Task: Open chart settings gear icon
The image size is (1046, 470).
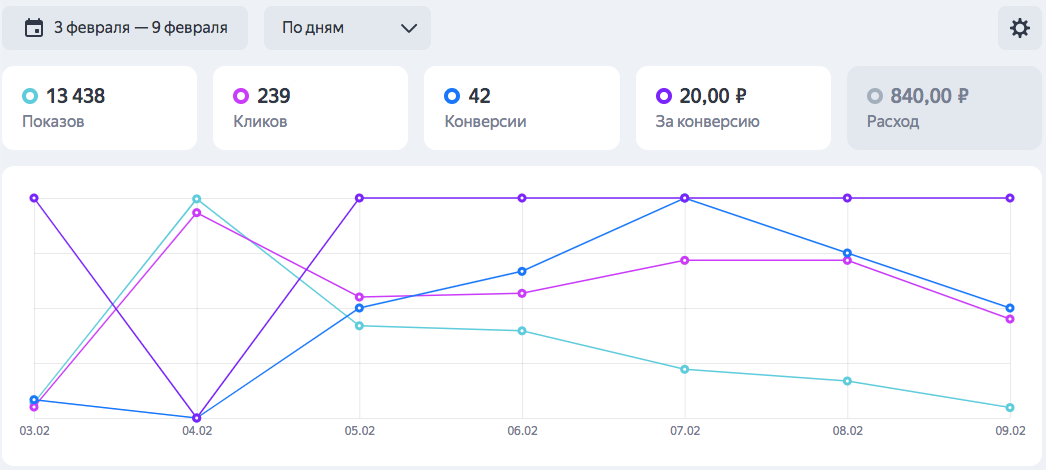Action: tap(1020, 28)
